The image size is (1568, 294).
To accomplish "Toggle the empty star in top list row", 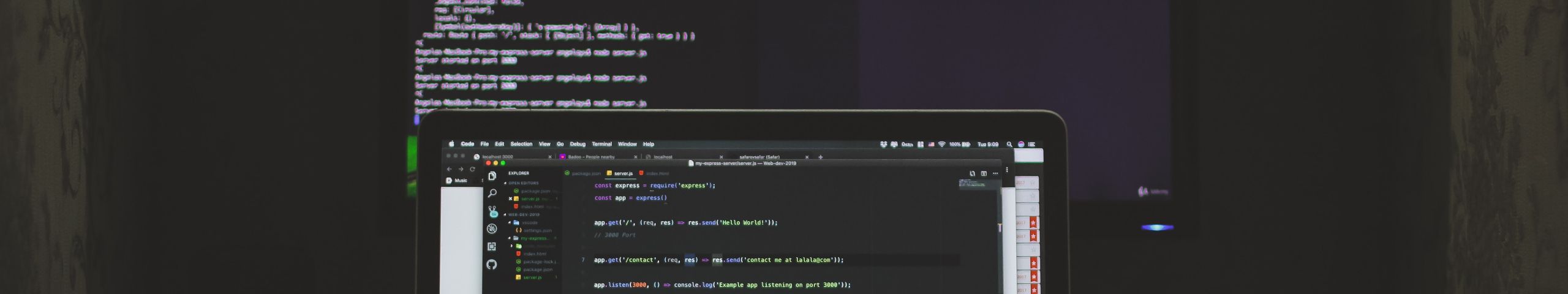I will 1033,183.
